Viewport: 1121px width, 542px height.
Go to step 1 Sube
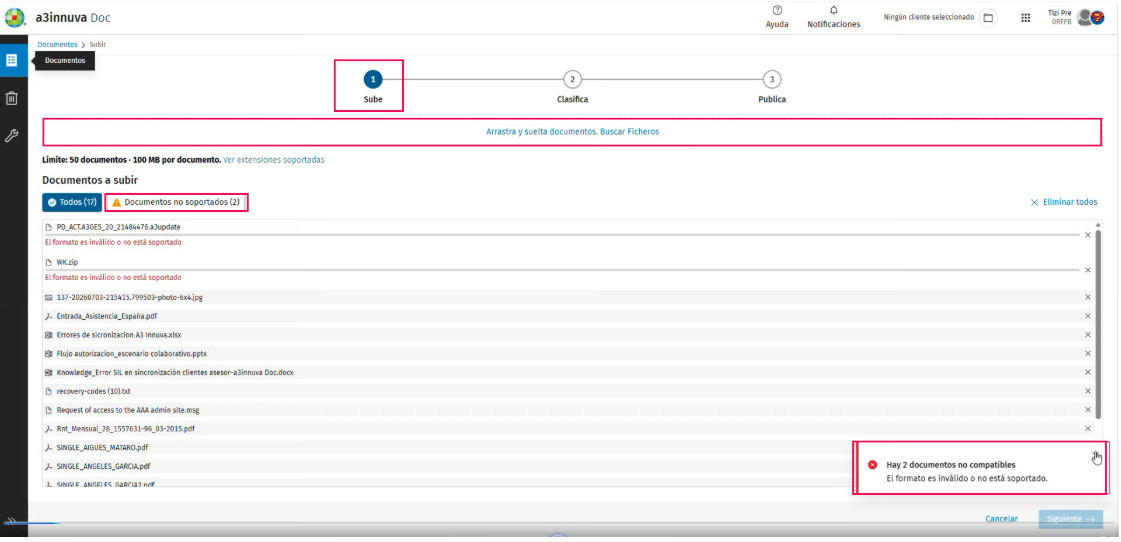coord(372,88)
